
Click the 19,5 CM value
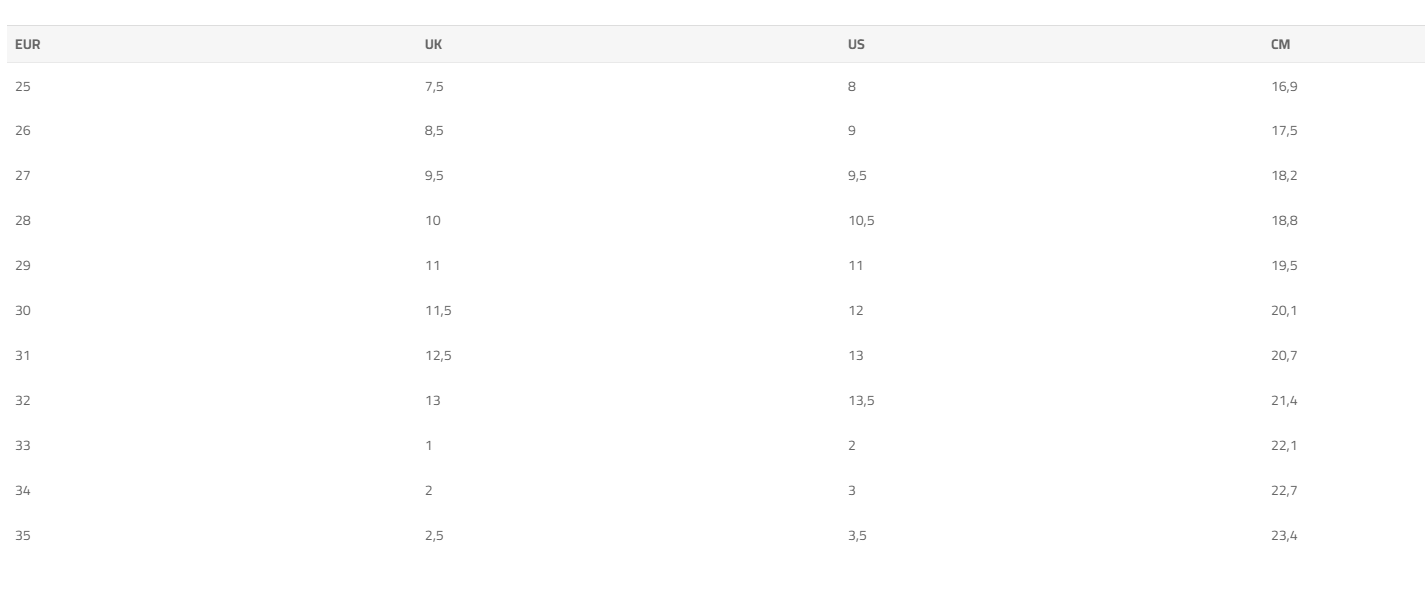point(1284,266)
